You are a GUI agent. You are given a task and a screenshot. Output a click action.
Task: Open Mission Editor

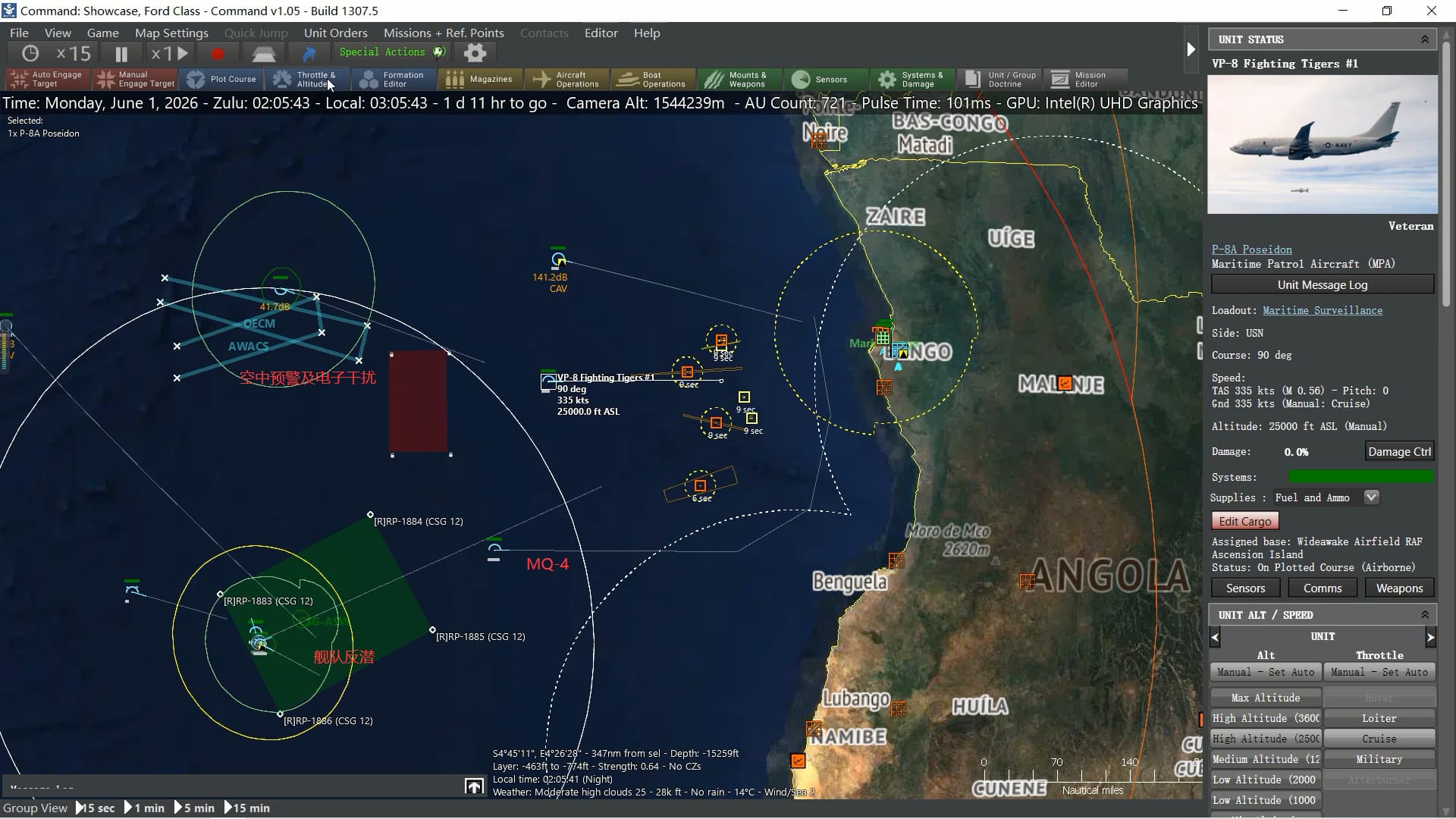1086,79
